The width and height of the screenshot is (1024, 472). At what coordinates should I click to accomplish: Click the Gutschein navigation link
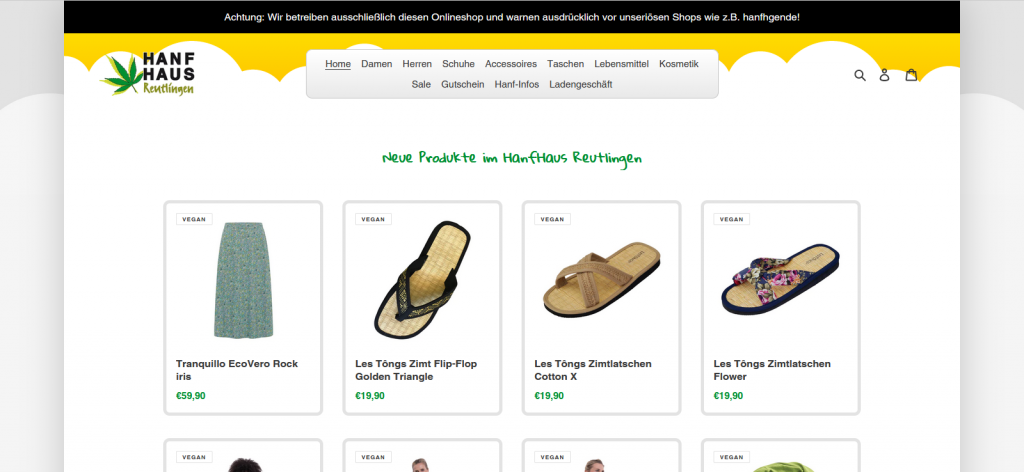(462, 84)
